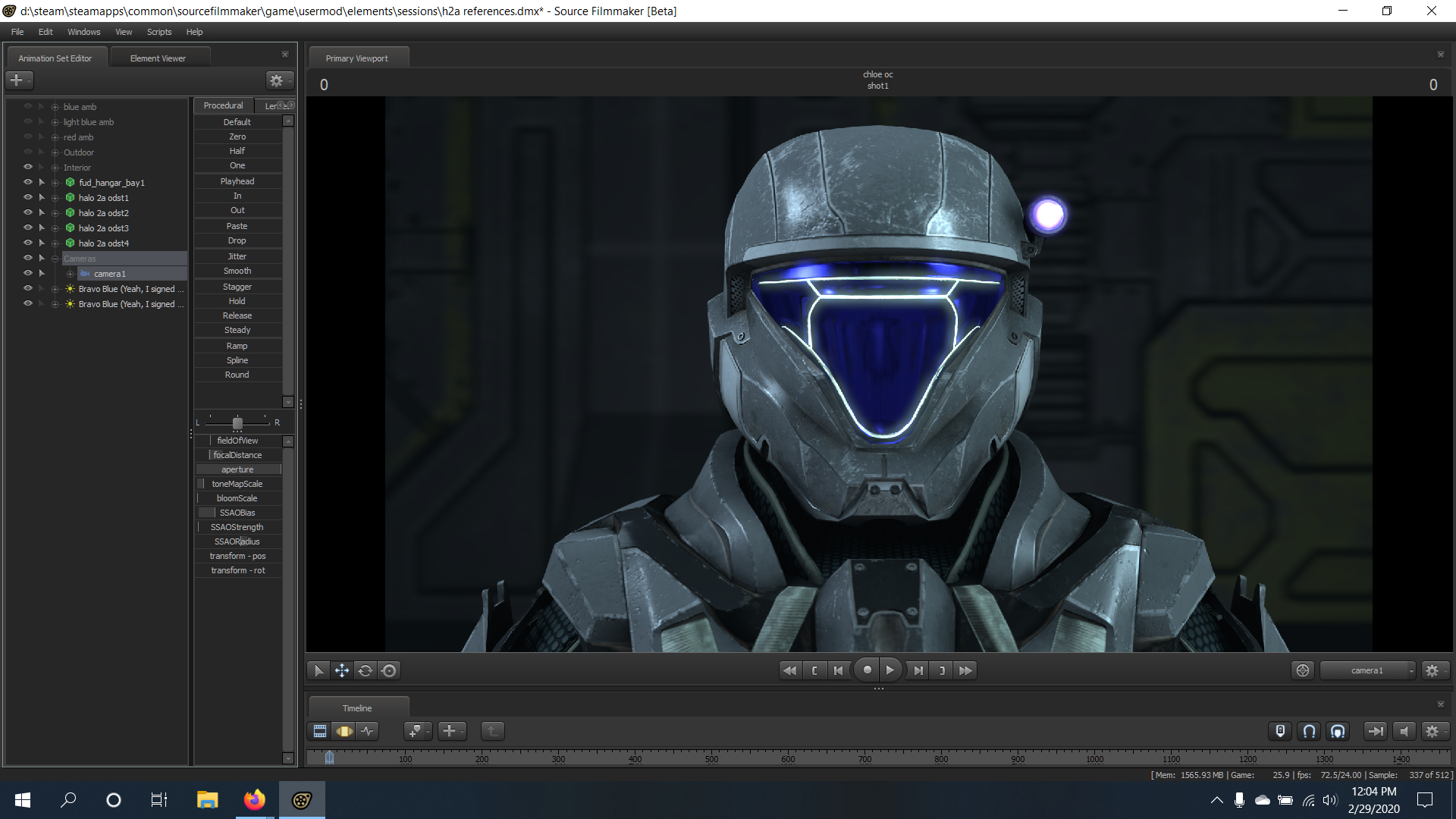Collapse the Cameras group node
The width and height of the screenshot is (1456, 819).
pos(55,259)
